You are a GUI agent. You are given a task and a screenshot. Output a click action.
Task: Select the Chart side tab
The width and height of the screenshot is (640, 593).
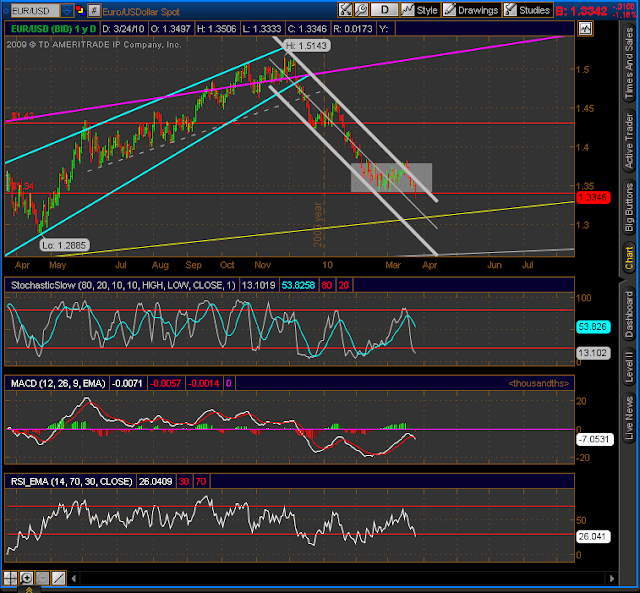click(x=629, y=258)
